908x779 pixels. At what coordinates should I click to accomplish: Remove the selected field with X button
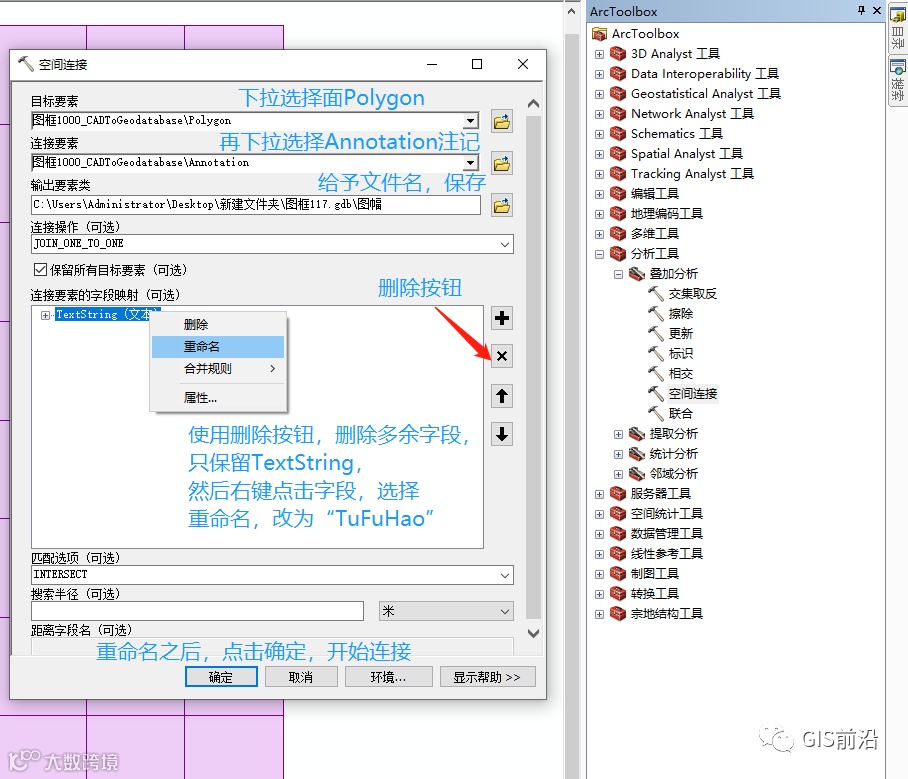click(x=501, y=356)
